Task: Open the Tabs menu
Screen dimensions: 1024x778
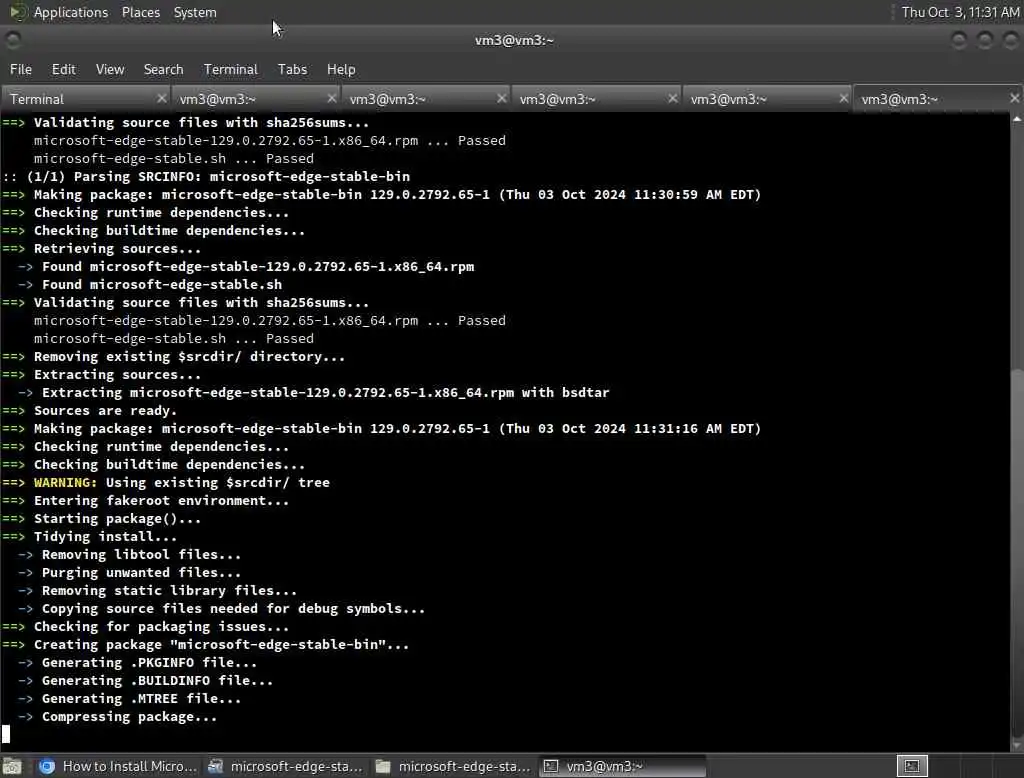Action: click(292, 69)
